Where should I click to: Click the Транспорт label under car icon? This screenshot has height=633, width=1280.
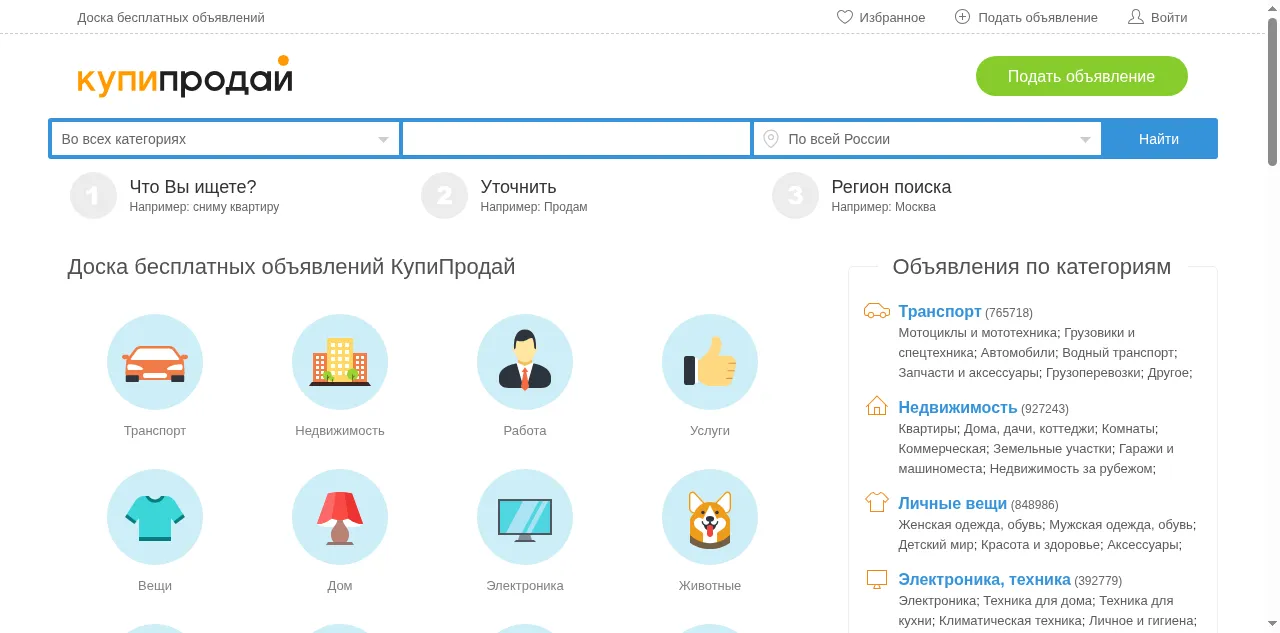tap(155, 430)
